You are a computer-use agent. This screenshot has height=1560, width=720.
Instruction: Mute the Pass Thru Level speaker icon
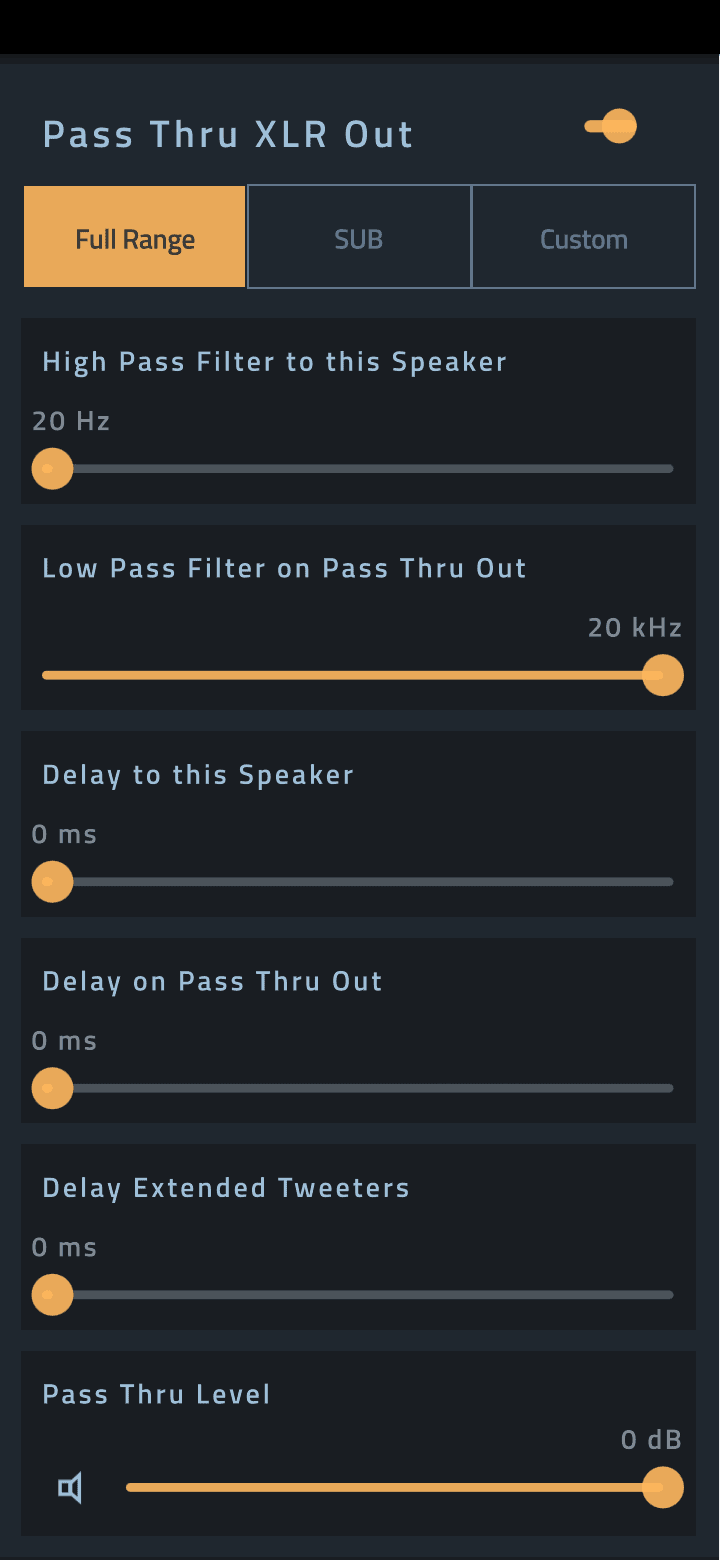pyautogui.click(x=70, y=1488)
